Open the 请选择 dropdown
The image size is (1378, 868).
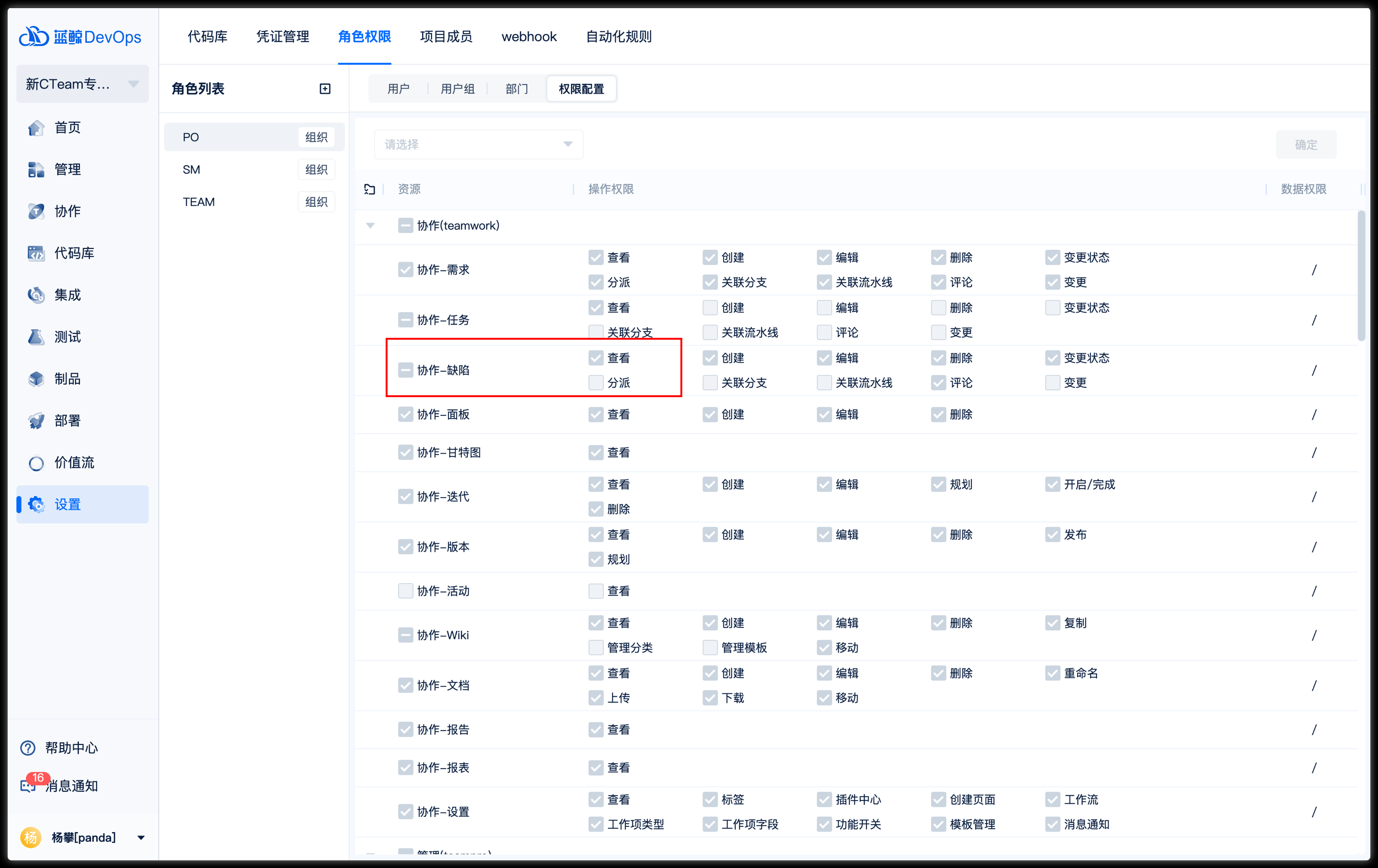point(478,144)
